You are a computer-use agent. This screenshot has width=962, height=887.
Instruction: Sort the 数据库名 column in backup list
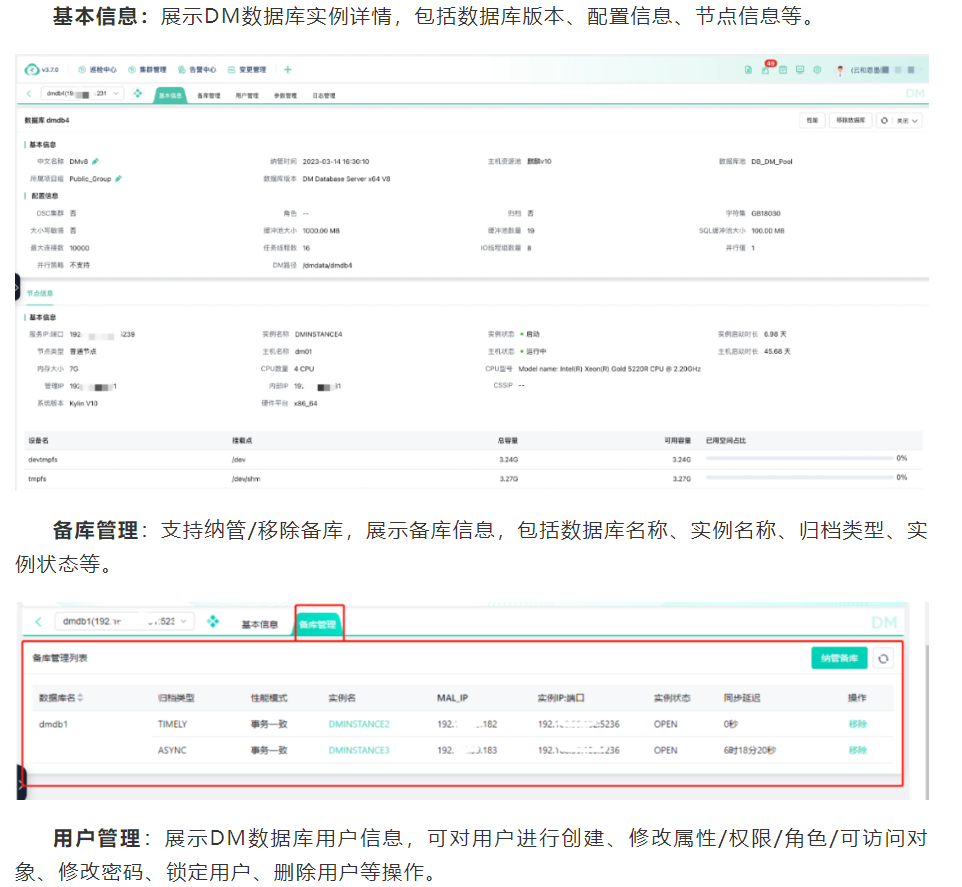81,698
